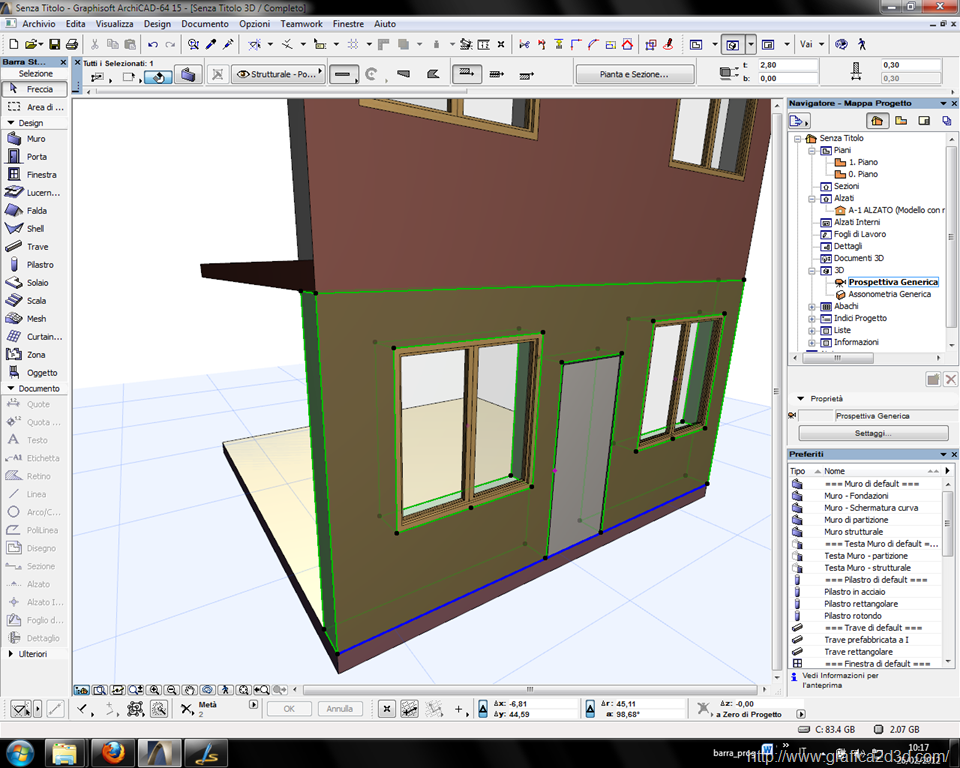Open the Teamwork menu
The image size is (960, 768).
[x=301, y=23]
